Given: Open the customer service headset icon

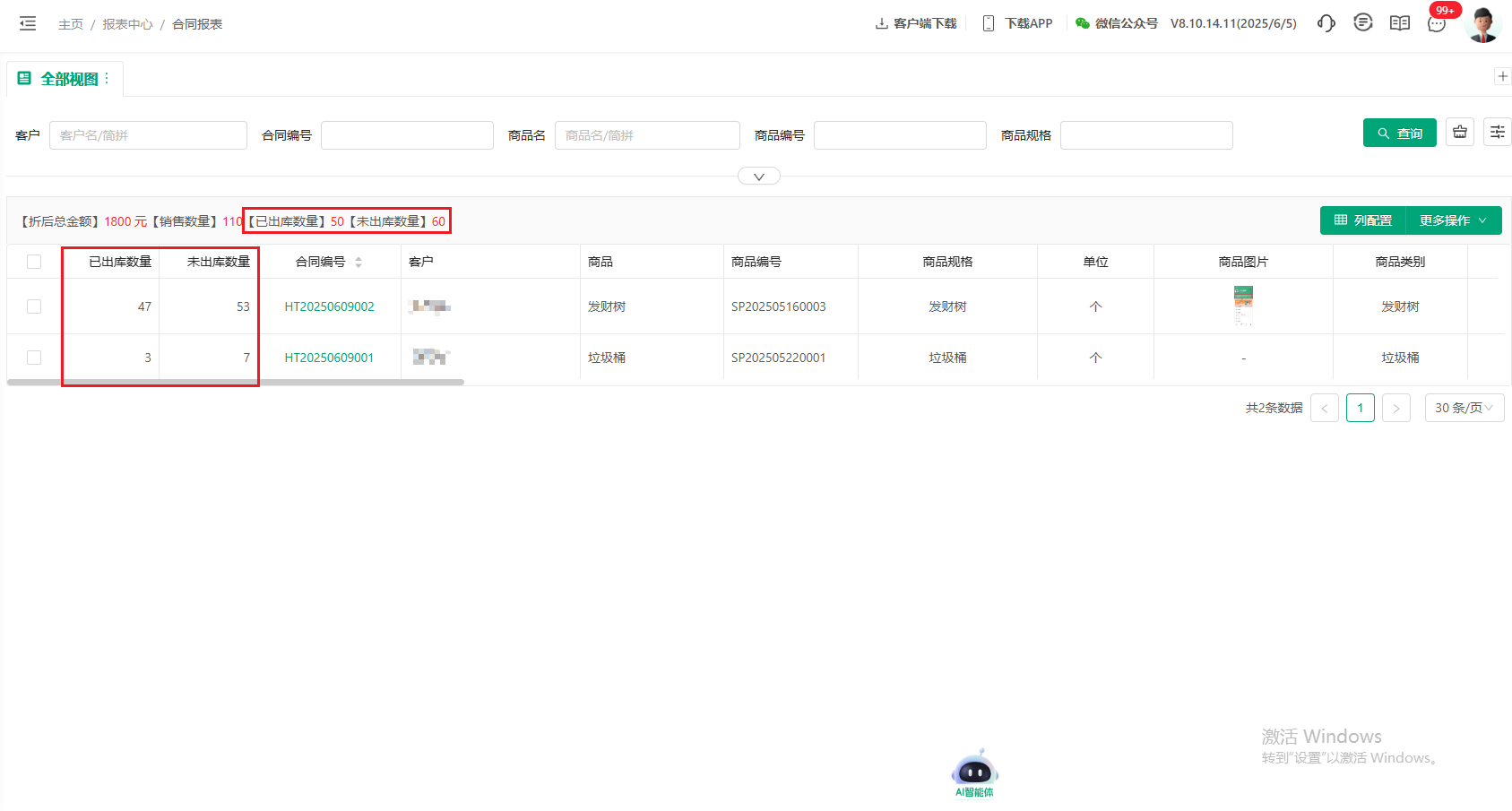Looking at the screenshot, I should (x=1326, y=23).
